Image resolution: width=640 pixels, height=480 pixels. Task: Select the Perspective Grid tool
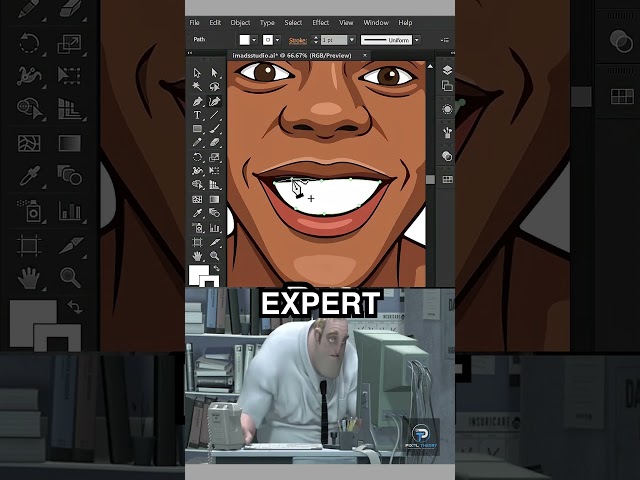[214, 185]
